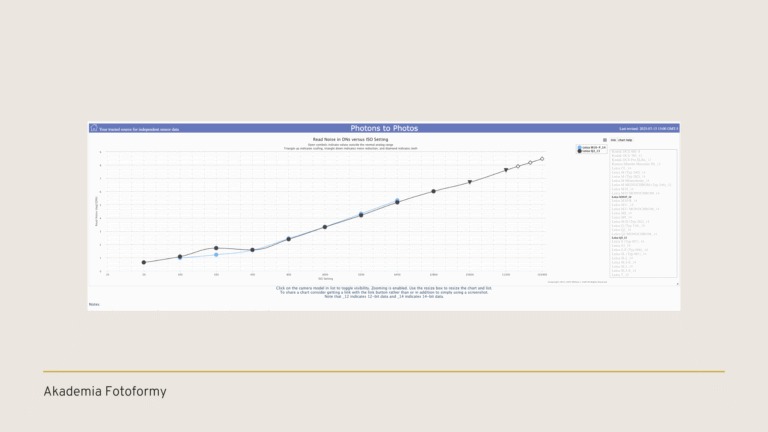
Task: Click the Photons to Photos title
Action: click(x=384, y=128)
